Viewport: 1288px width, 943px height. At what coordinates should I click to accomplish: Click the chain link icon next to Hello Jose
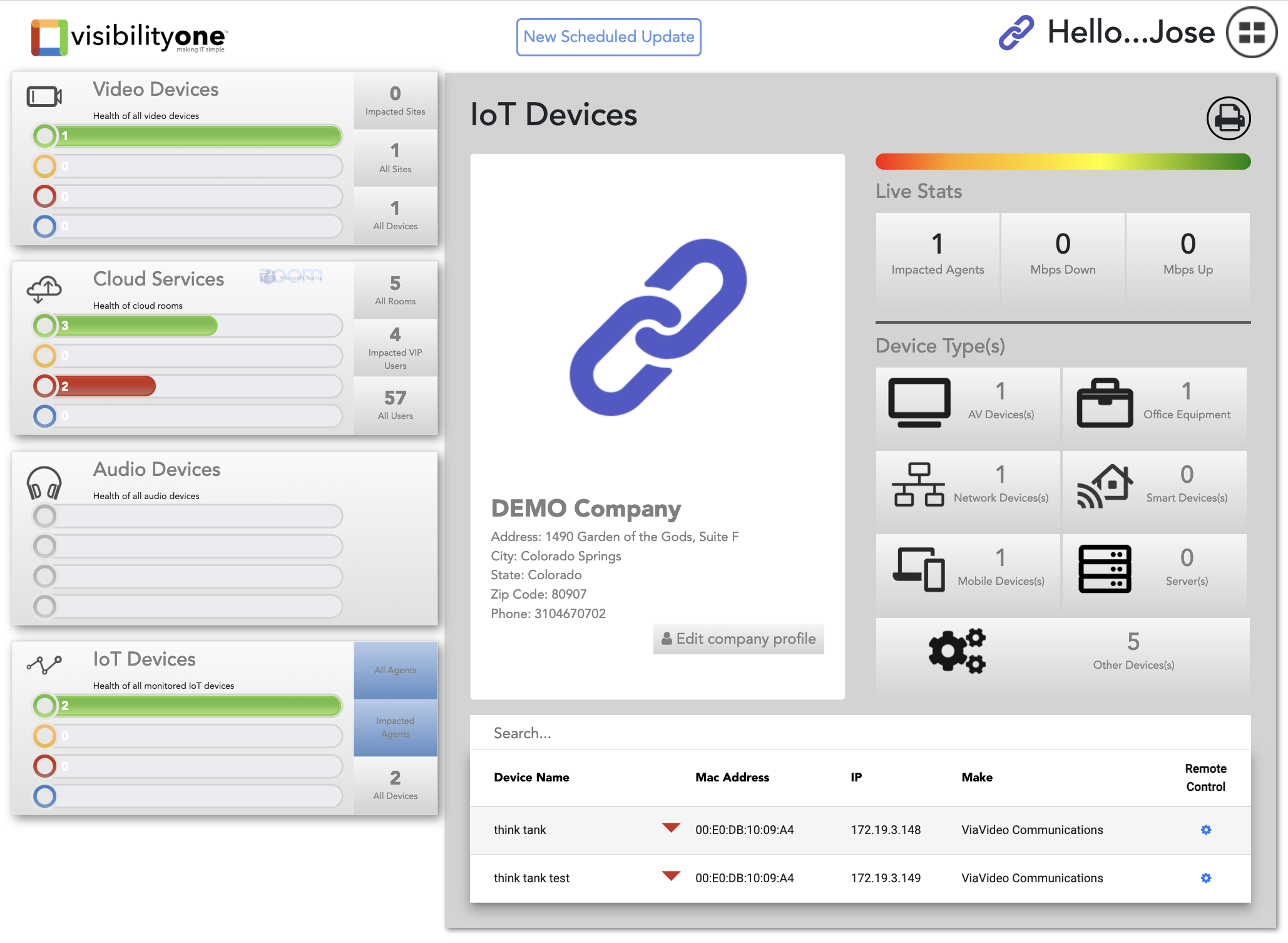tap(1016, 33)
